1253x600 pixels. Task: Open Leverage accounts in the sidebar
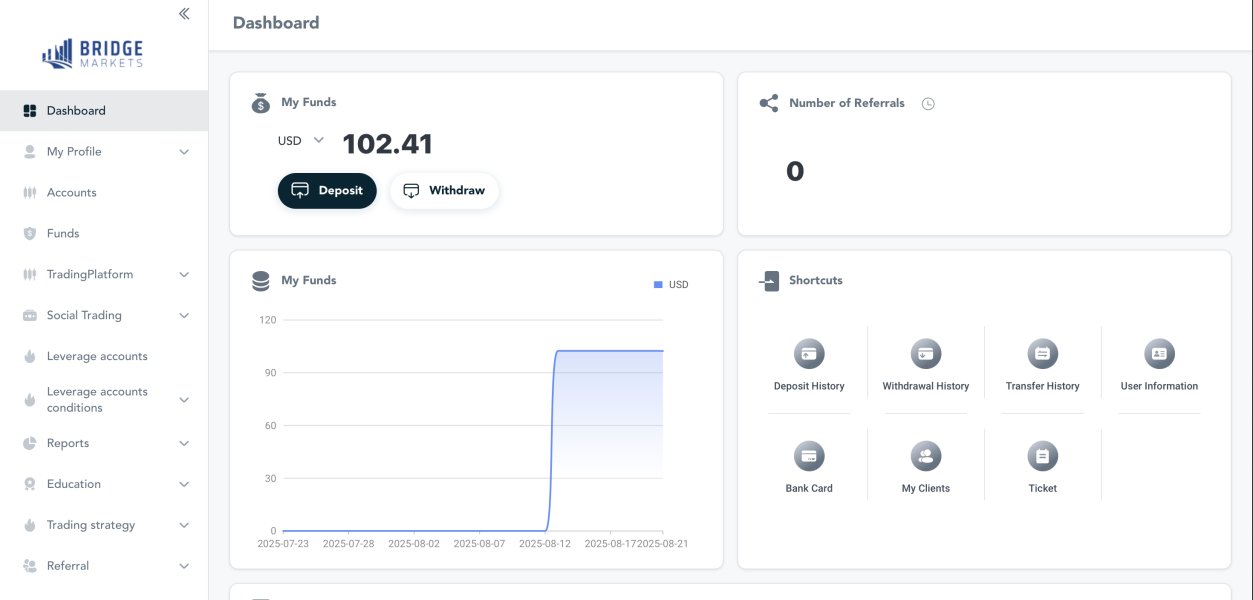click(96, 357)
